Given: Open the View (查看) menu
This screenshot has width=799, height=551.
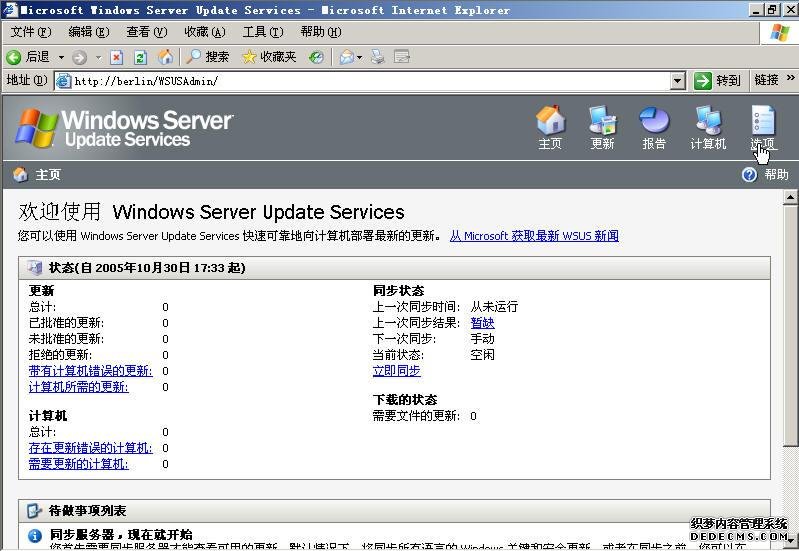Looking at the screenshot, I should point(147,32).
